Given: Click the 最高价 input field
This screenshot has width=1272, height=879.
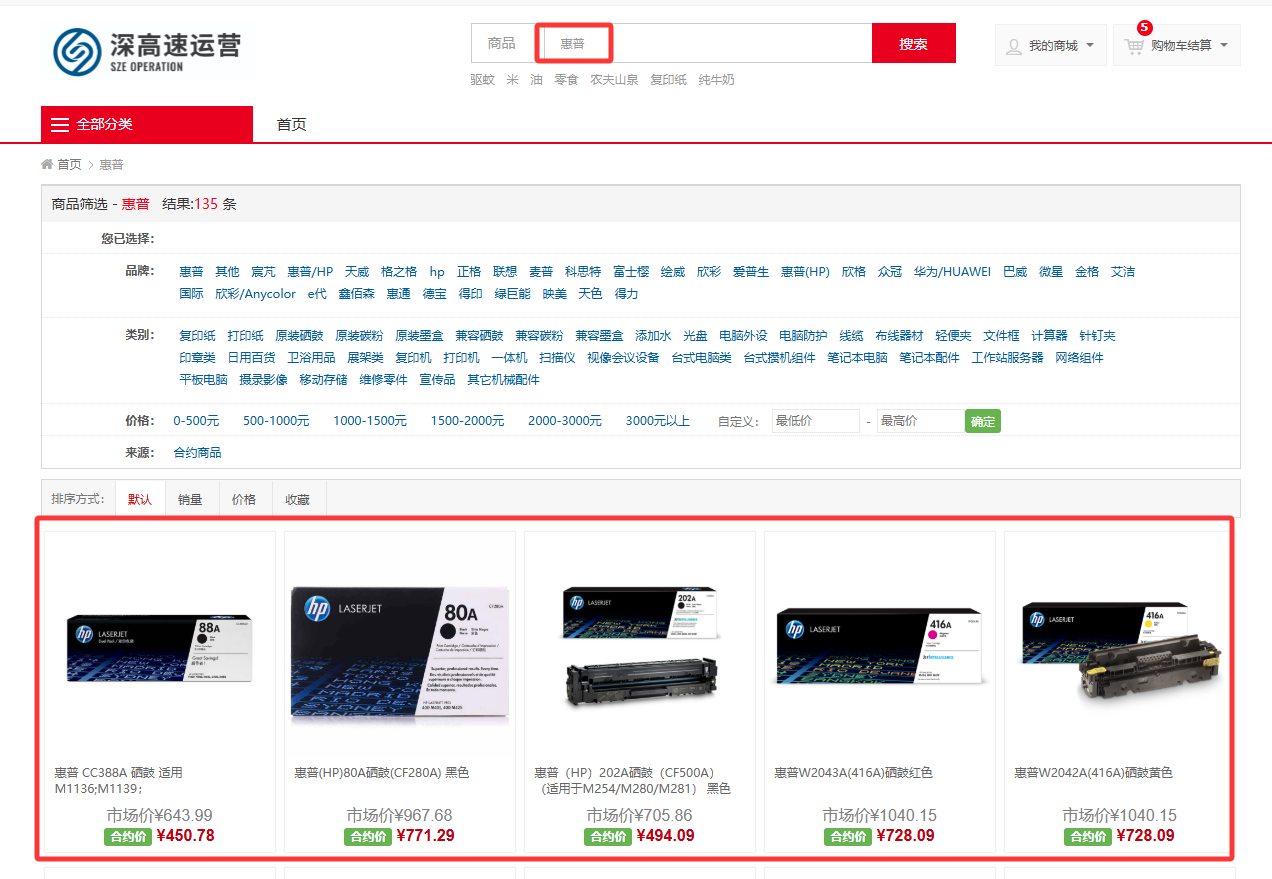Looking at the screenshot, I should click(920, 421).
